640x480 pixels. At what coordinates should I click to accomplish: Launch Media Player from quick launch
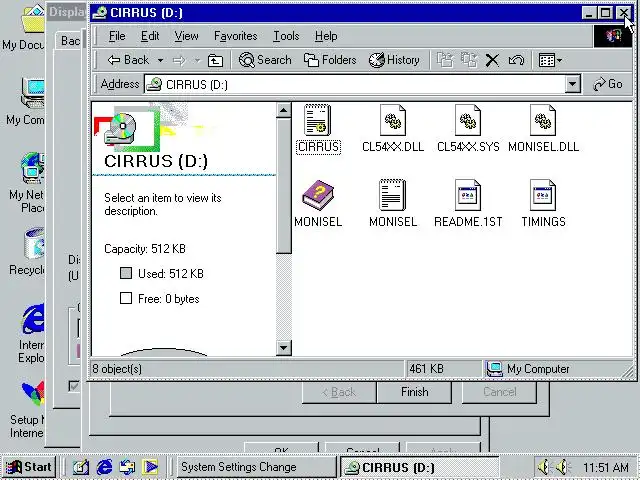150,467
